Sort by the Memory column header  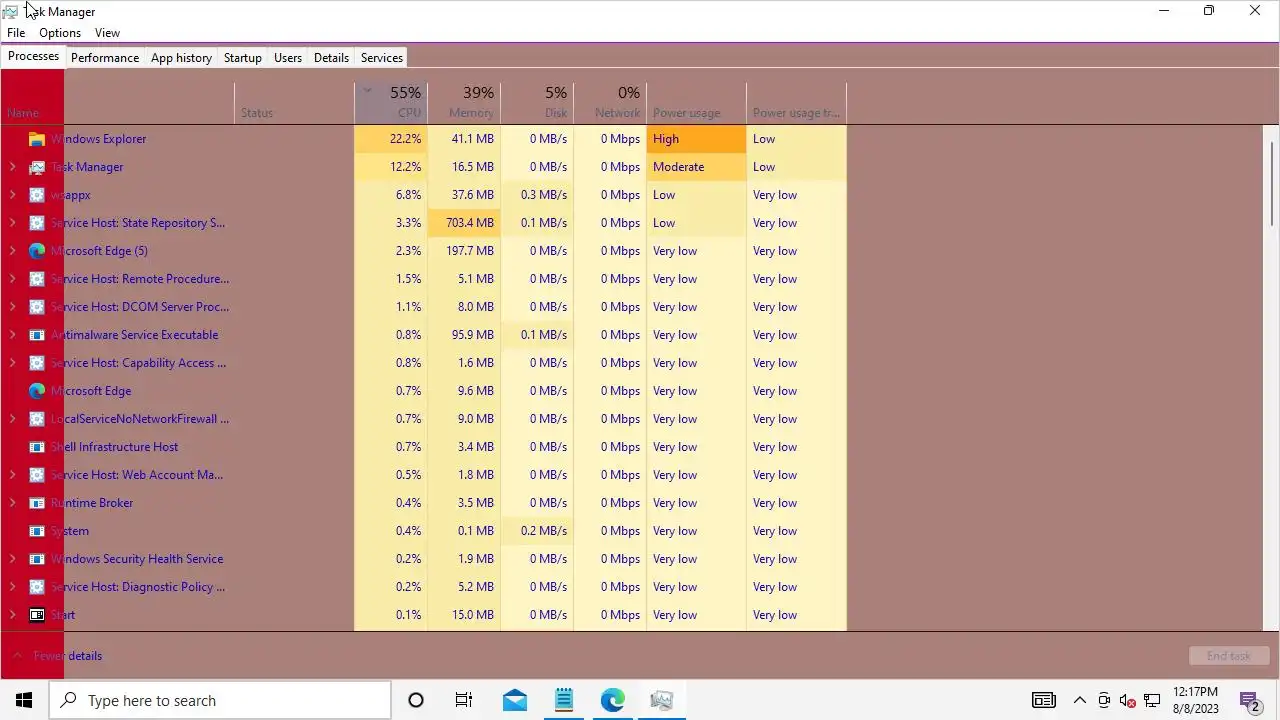point(464,103)
